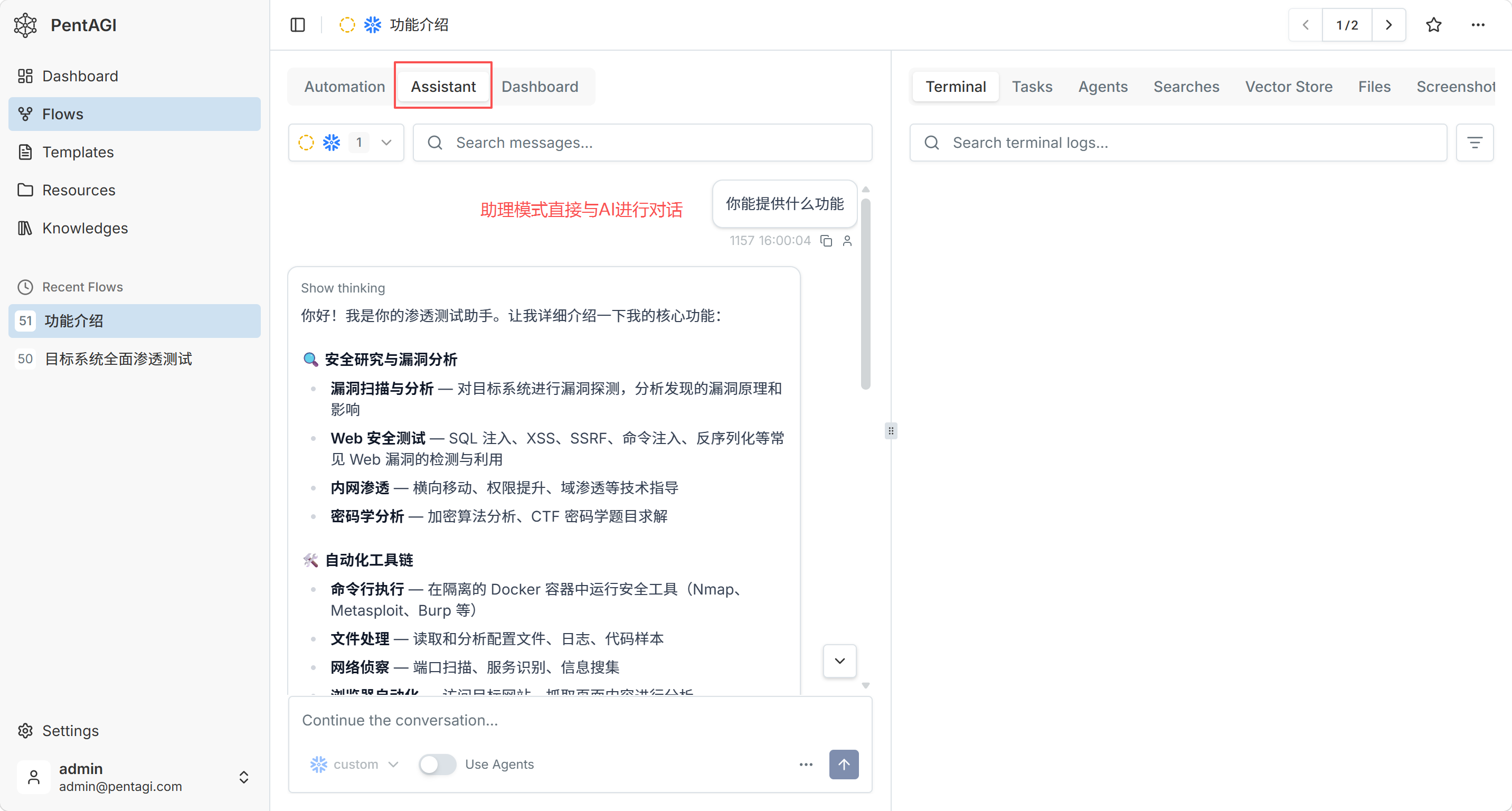Focus the Search messages field

[642, 143]
